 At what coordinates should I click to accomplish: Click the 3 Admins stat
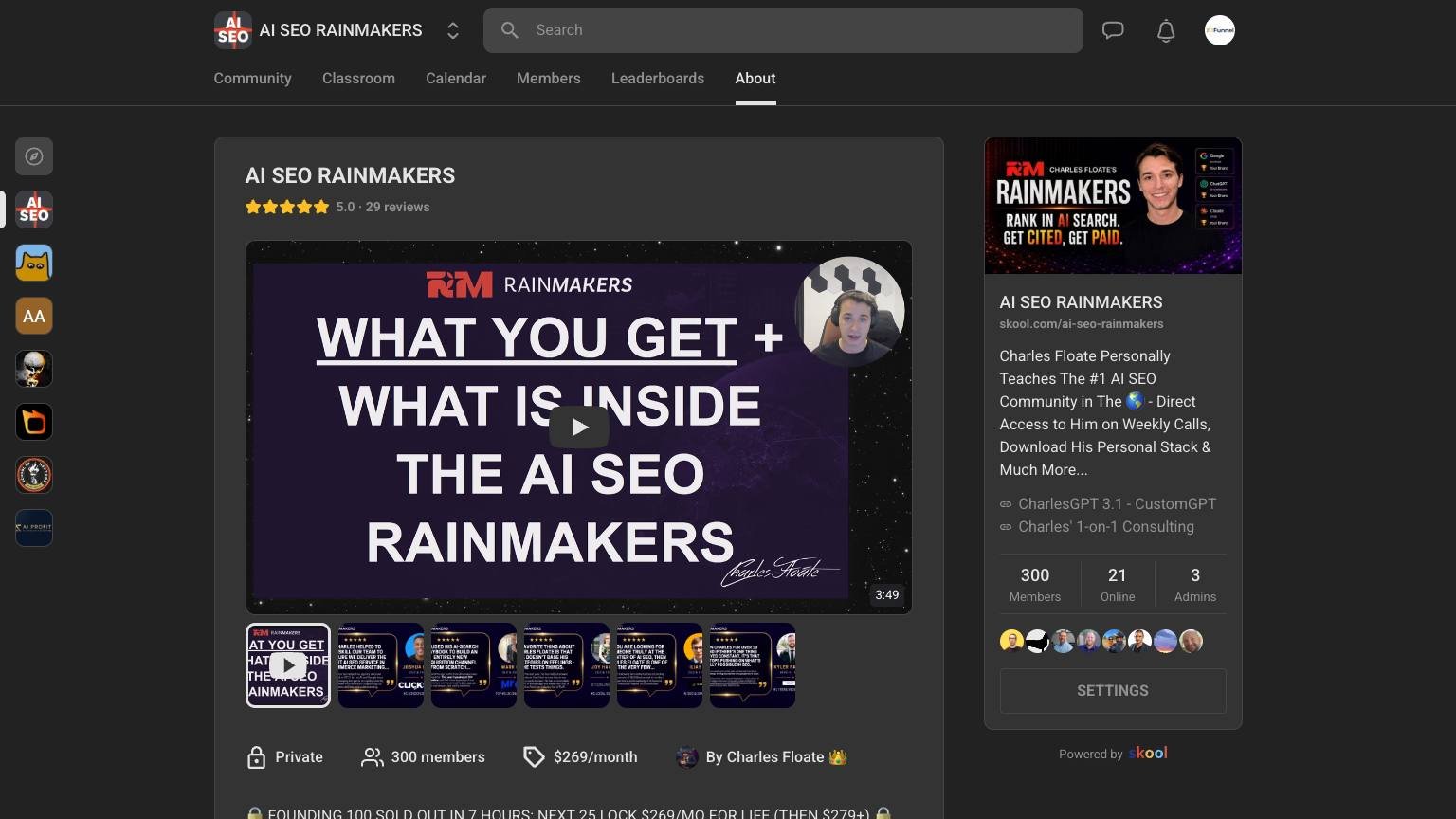[1195, 584]
